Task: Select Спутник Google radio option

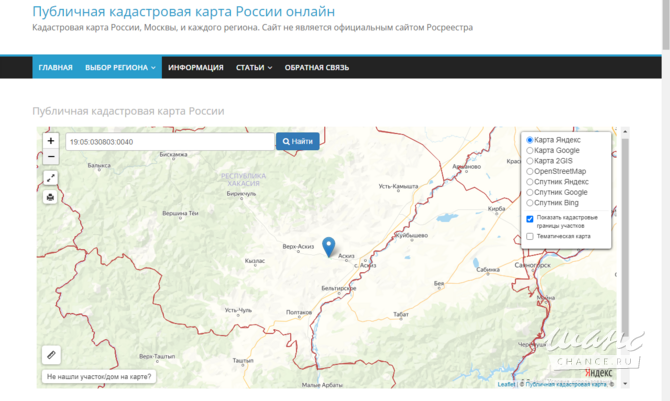Action: [529, 192]
